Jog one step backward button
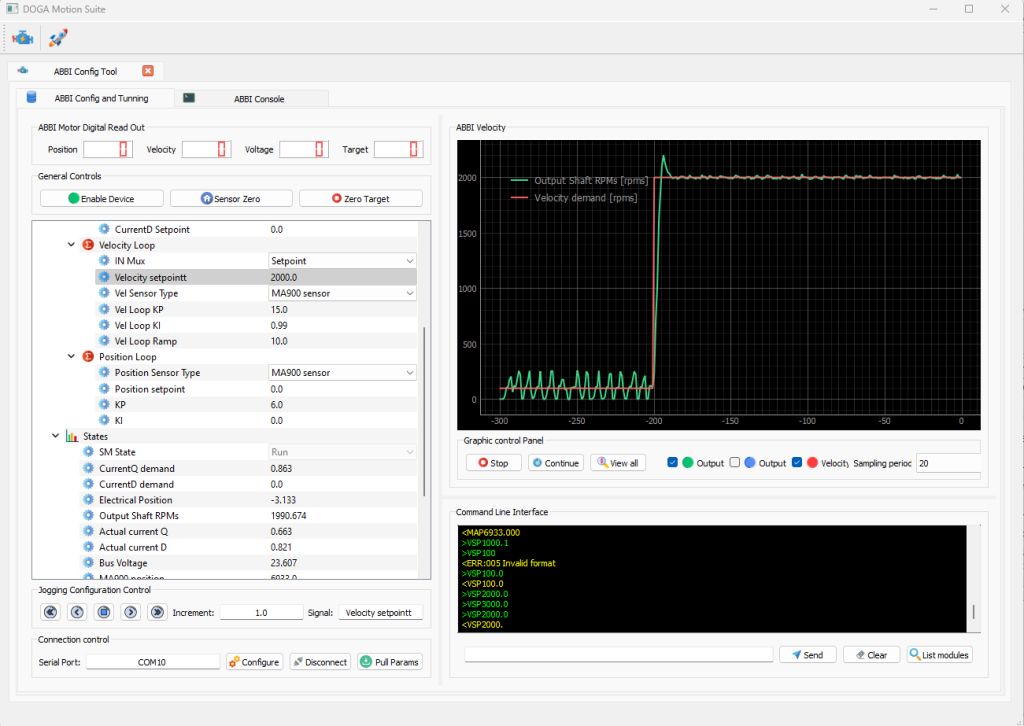 coord(77,612)
